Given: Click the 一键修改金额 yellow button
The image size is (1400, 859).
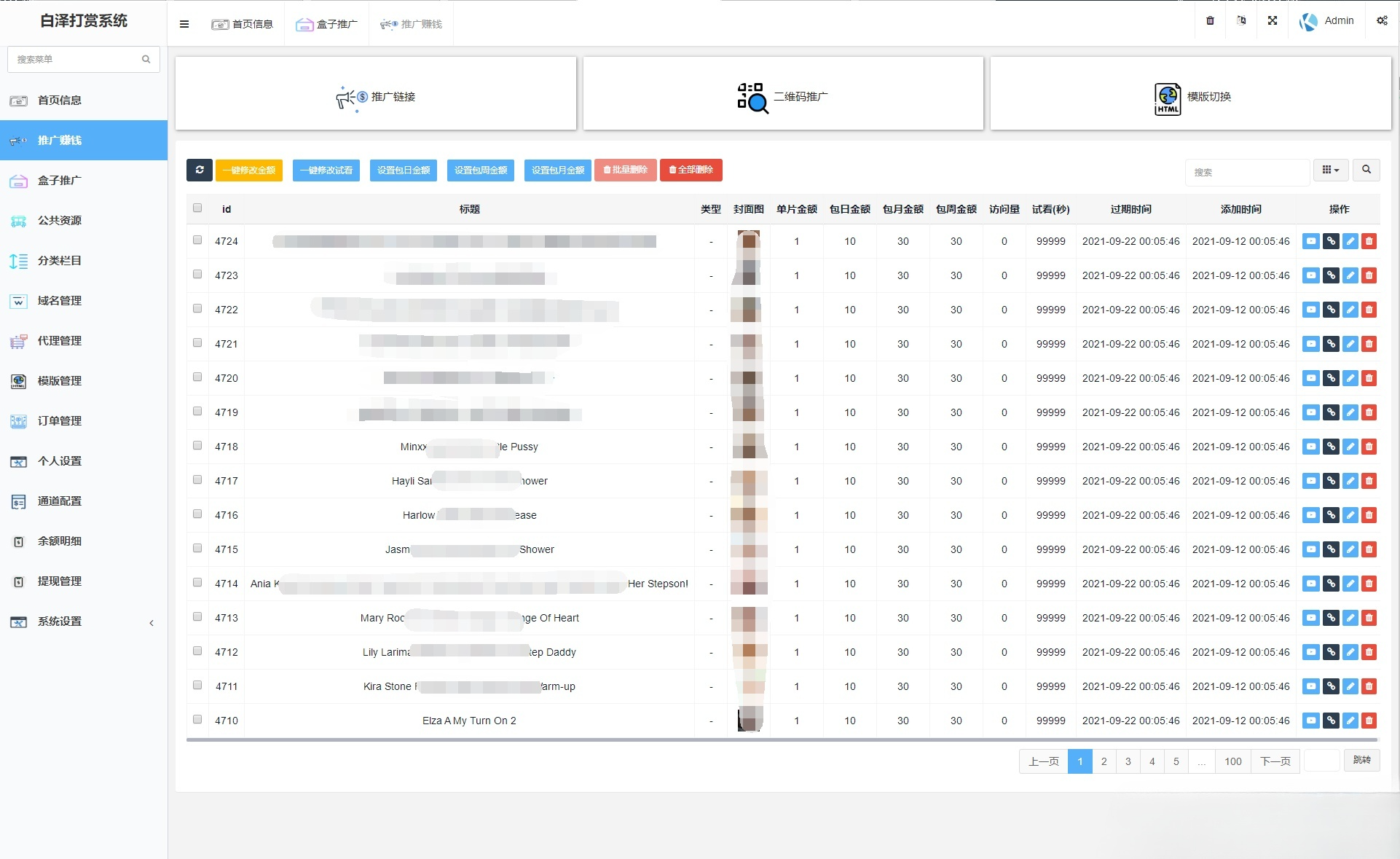Looking at the screenshot, I should (249, 170).
